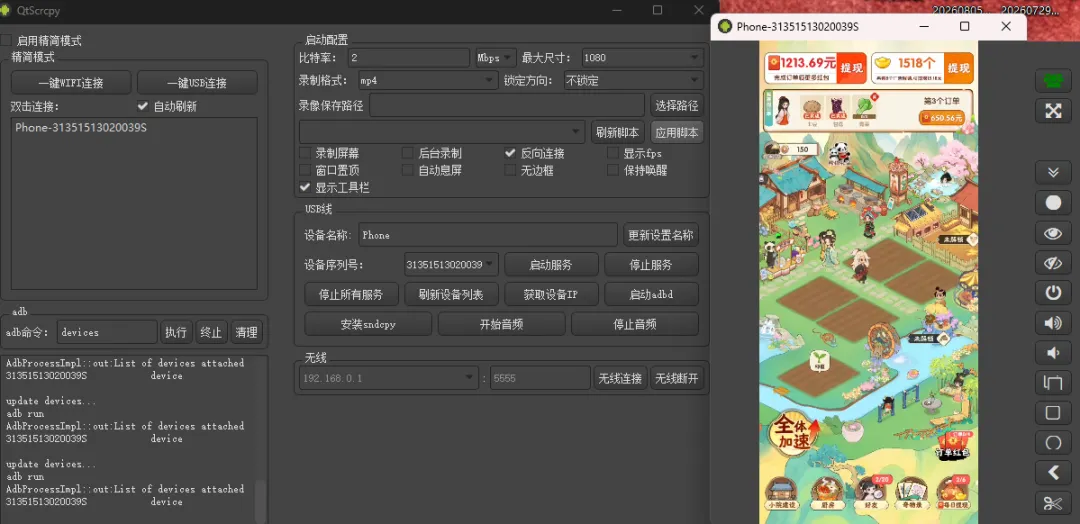Uncheck 自动刷新 checkbox
This screenshot has height=524, width=1080.
(x=143, y=106)
